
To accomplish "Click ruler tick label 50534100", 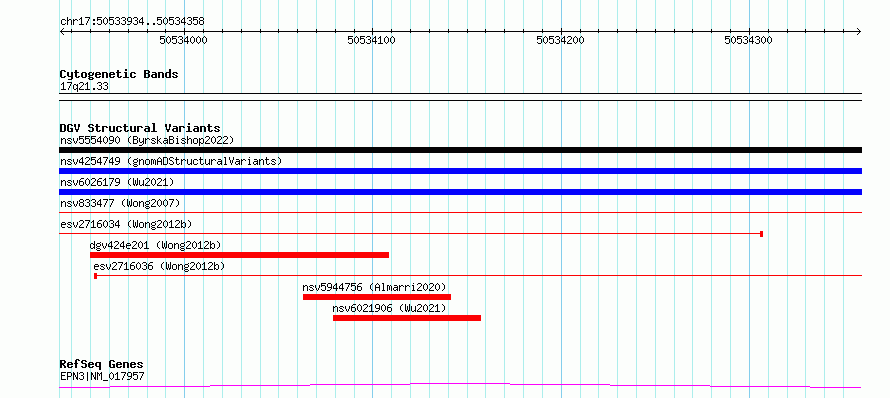I will 372,40.
